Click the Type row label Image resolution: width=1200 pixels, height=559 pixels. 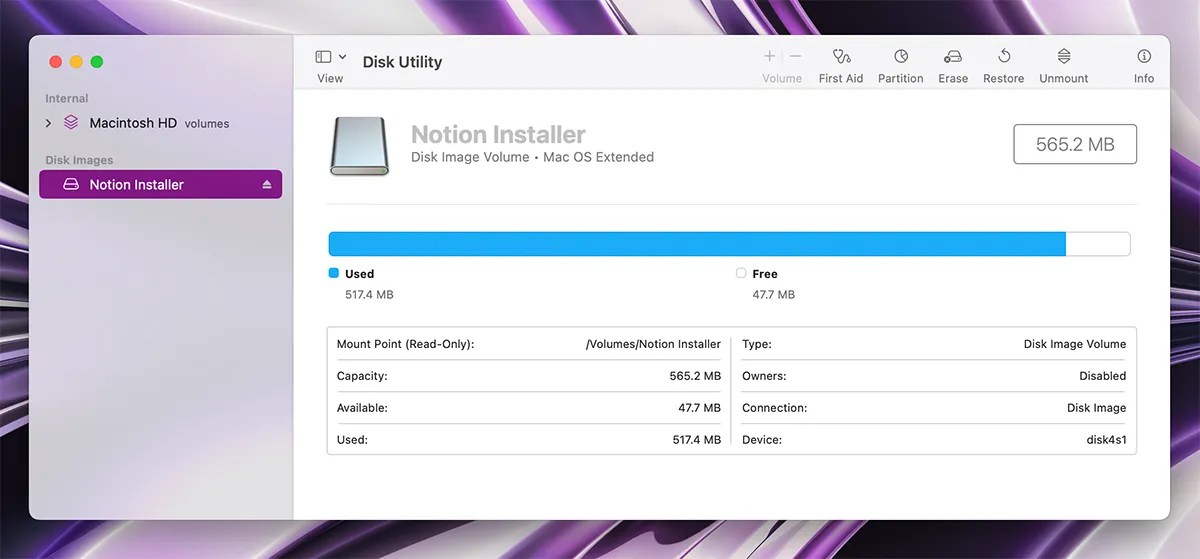[757, 344]
